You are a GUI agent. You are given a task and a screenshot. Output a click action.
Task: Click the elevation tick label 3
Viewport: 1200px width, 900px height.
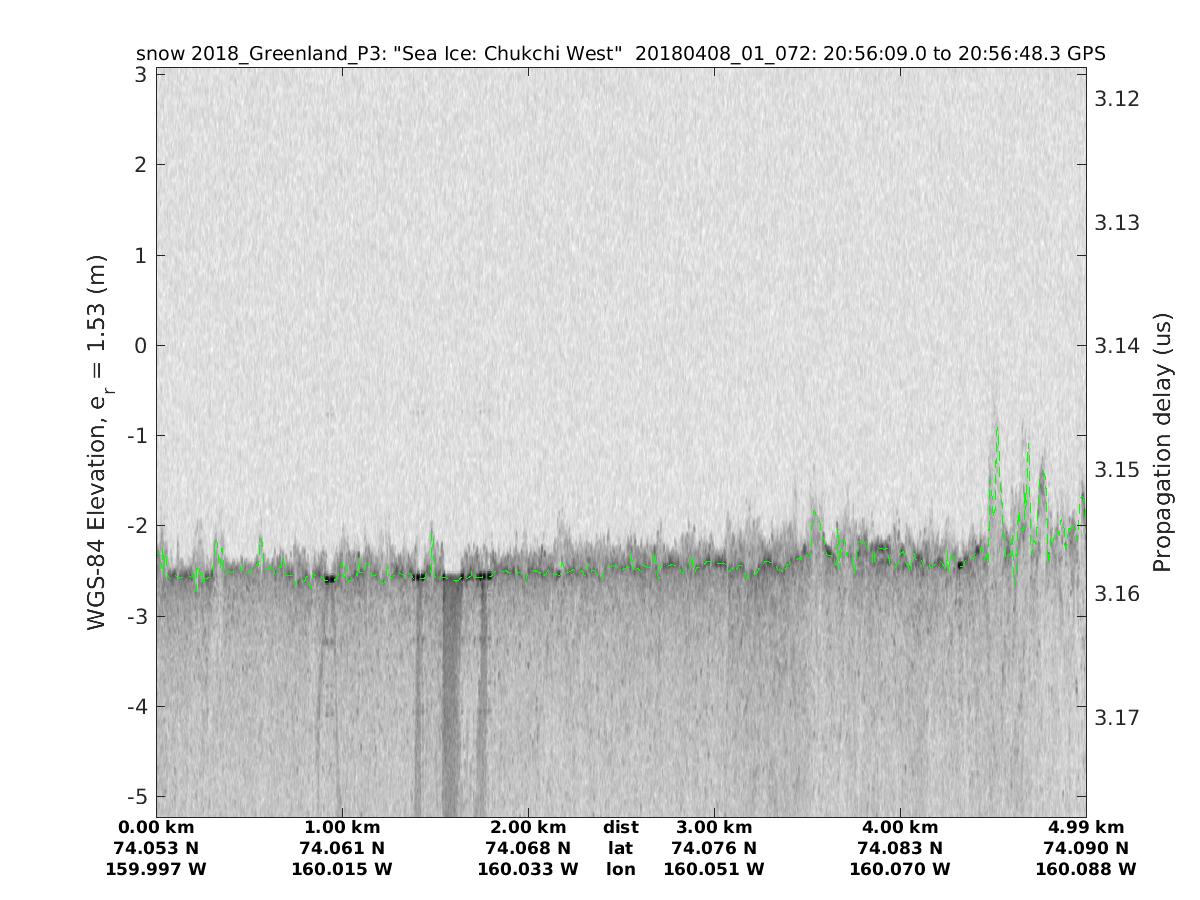[x=140, y=74]
